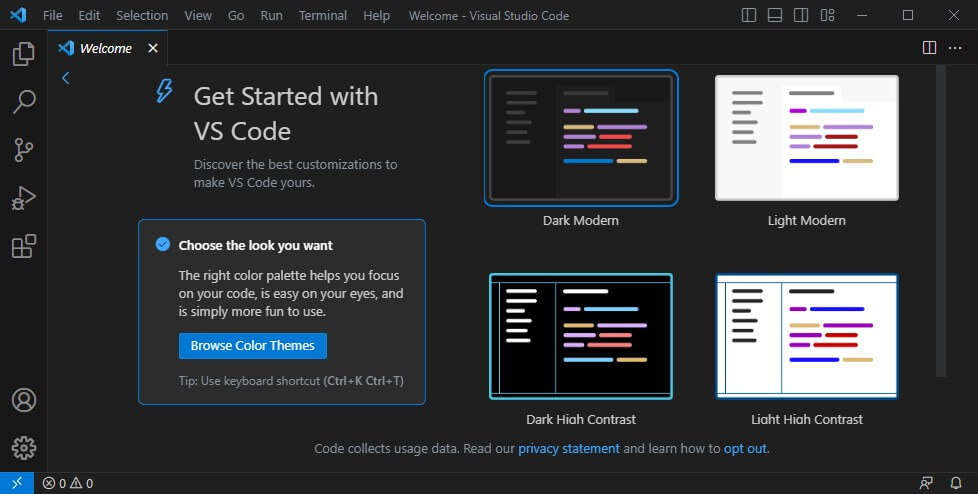Show the errors and warnings count
978x494 pixels.
68,483
